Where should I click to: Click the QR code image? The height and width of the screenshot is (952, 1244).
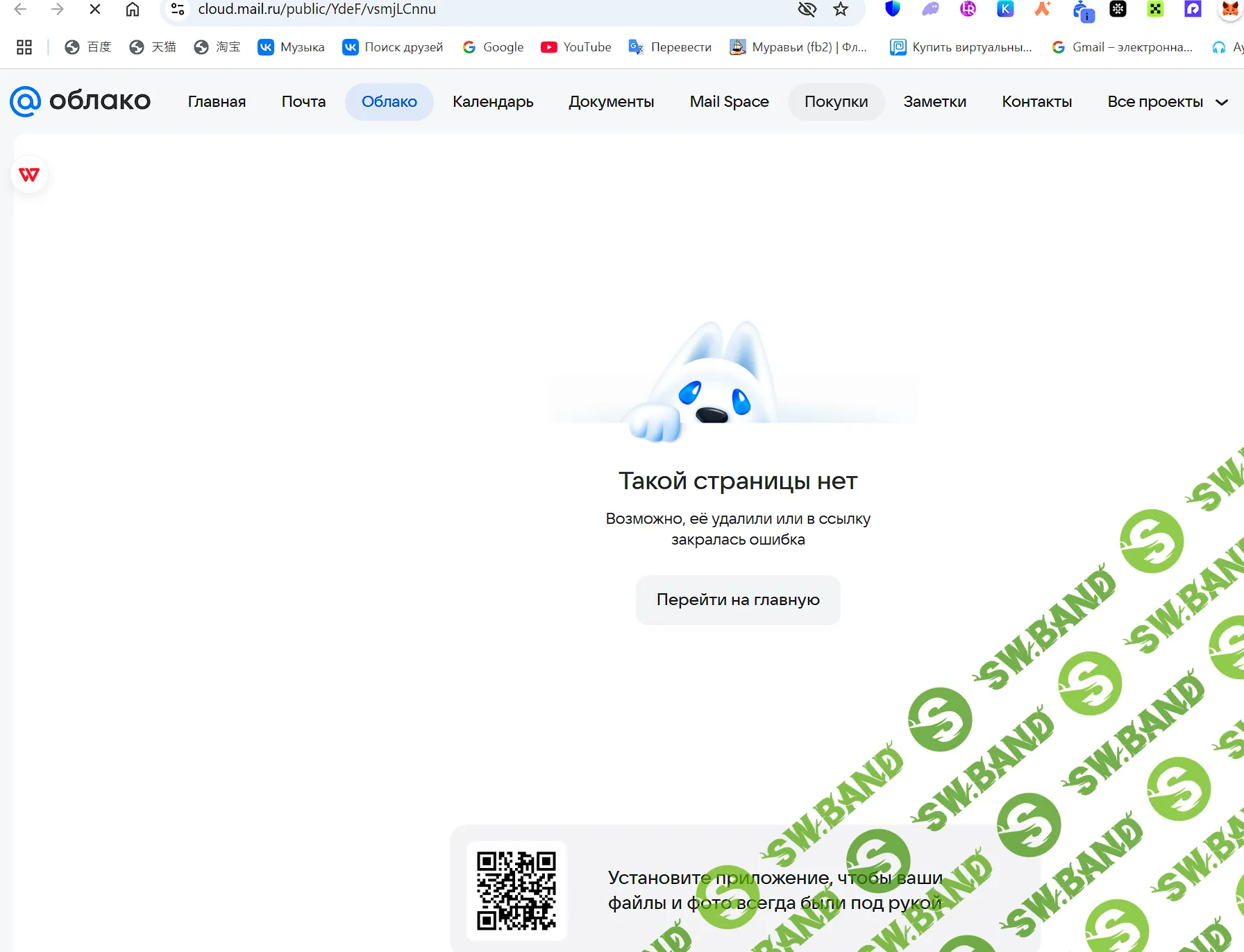516,890
